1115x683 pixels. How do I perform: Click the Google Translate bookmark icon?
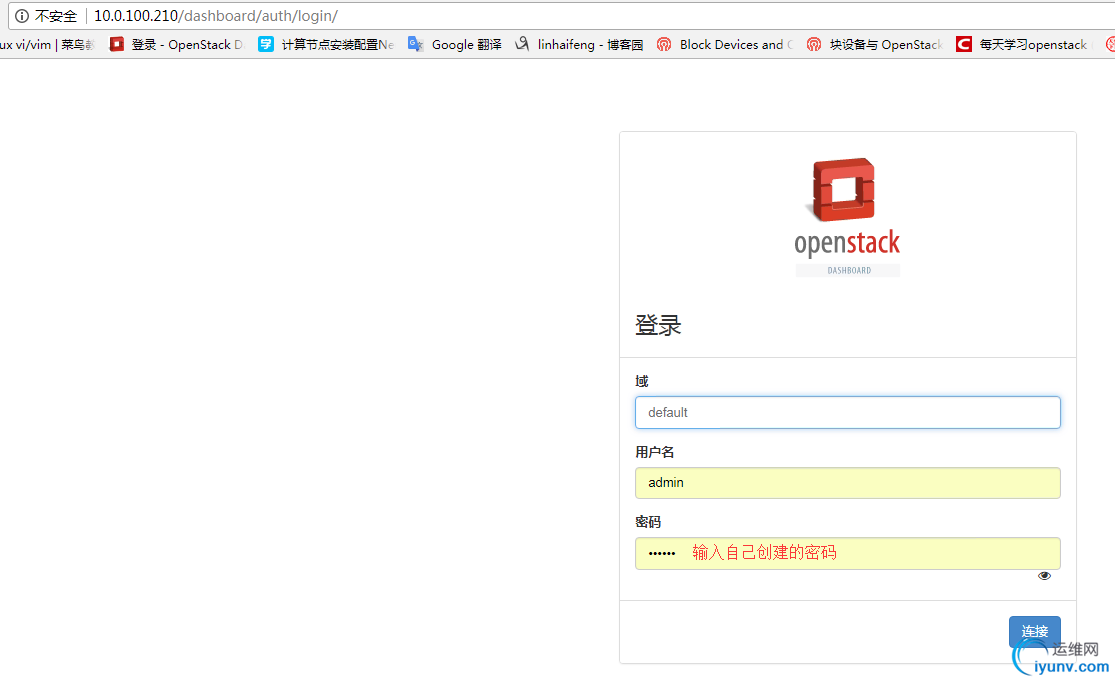416,44
